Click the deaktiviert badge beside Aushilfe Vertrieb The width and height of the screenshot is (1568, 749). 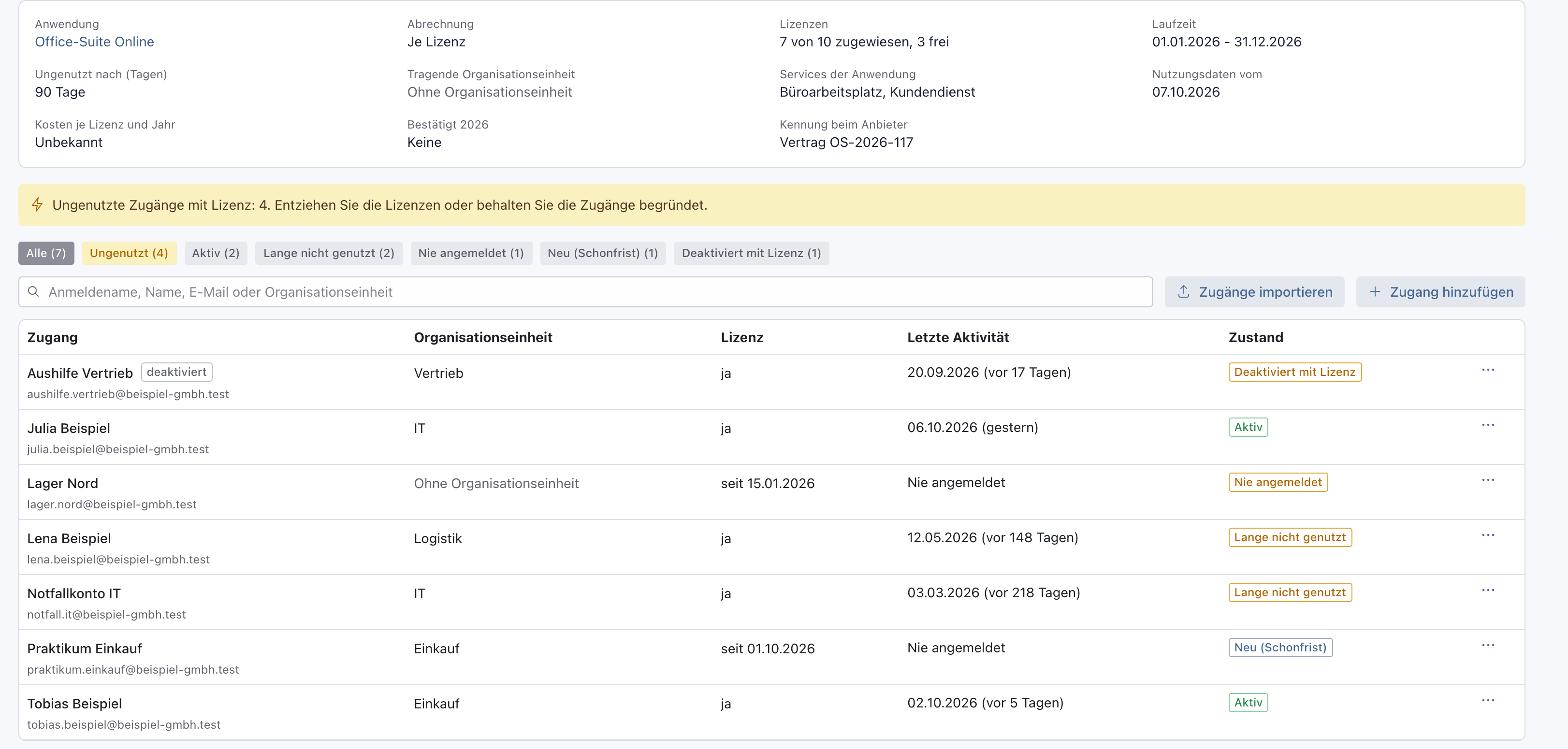click(176, 372)
